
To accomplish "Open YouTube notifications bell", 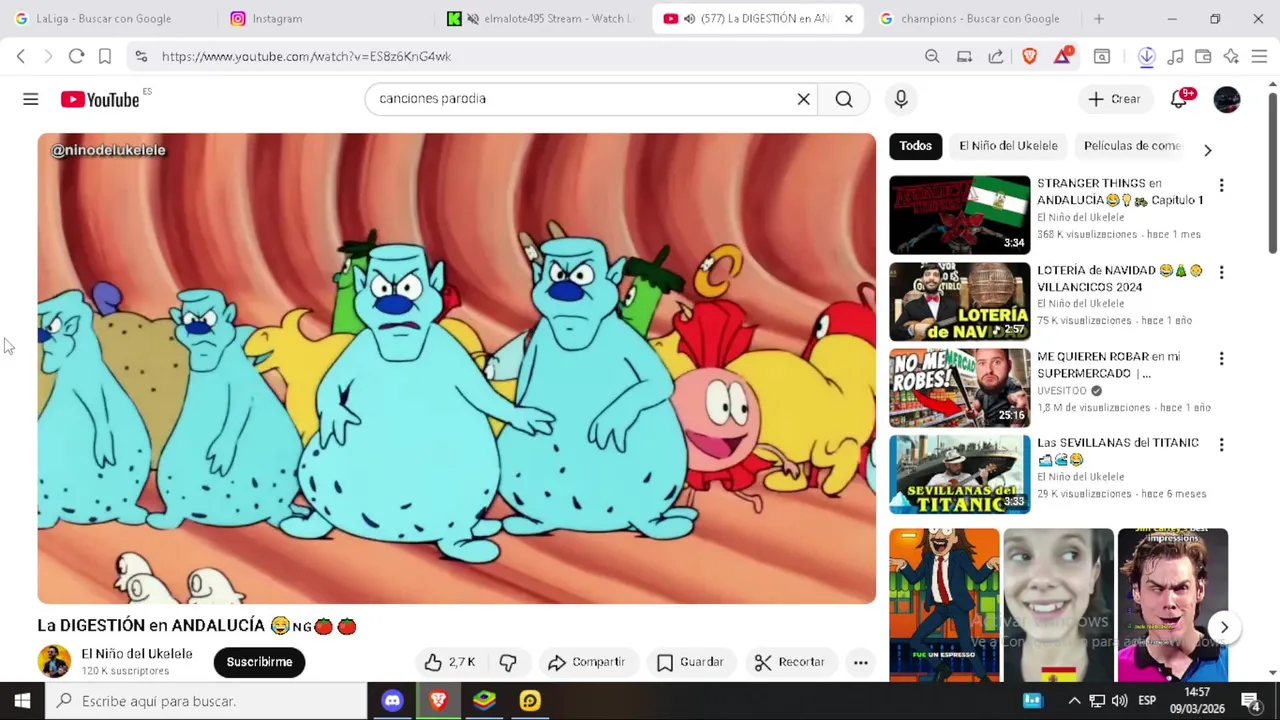I will click(1180, 99).
